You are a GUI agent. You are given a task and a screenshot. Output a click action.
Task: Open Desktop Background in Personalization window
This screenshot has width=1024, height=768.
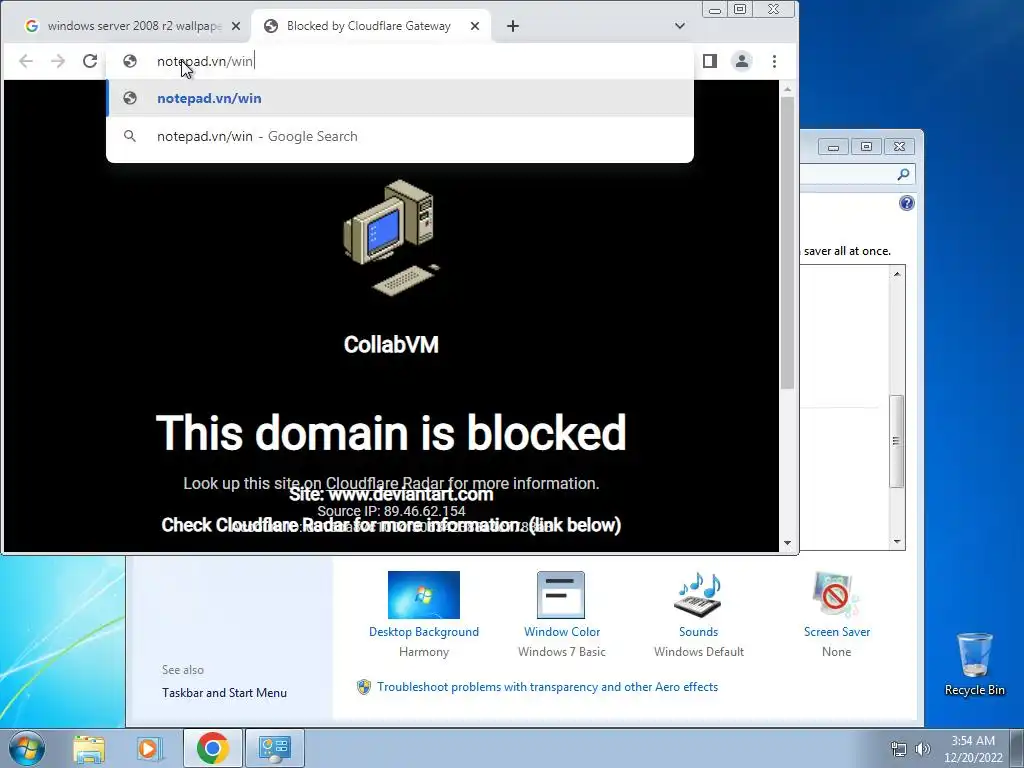424,615
